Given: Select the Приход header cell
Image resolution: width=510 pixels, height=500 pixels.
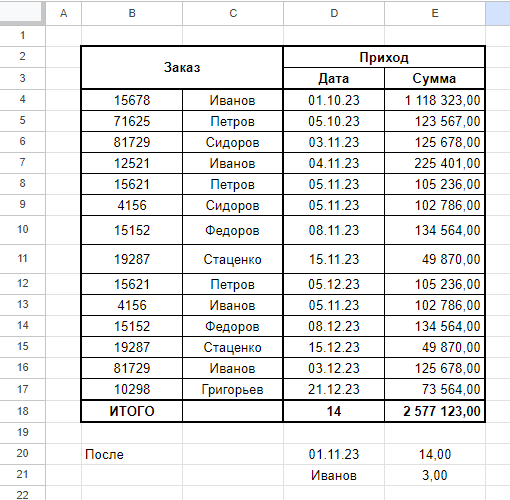Looking at the screenshot, I should point(384,57).
